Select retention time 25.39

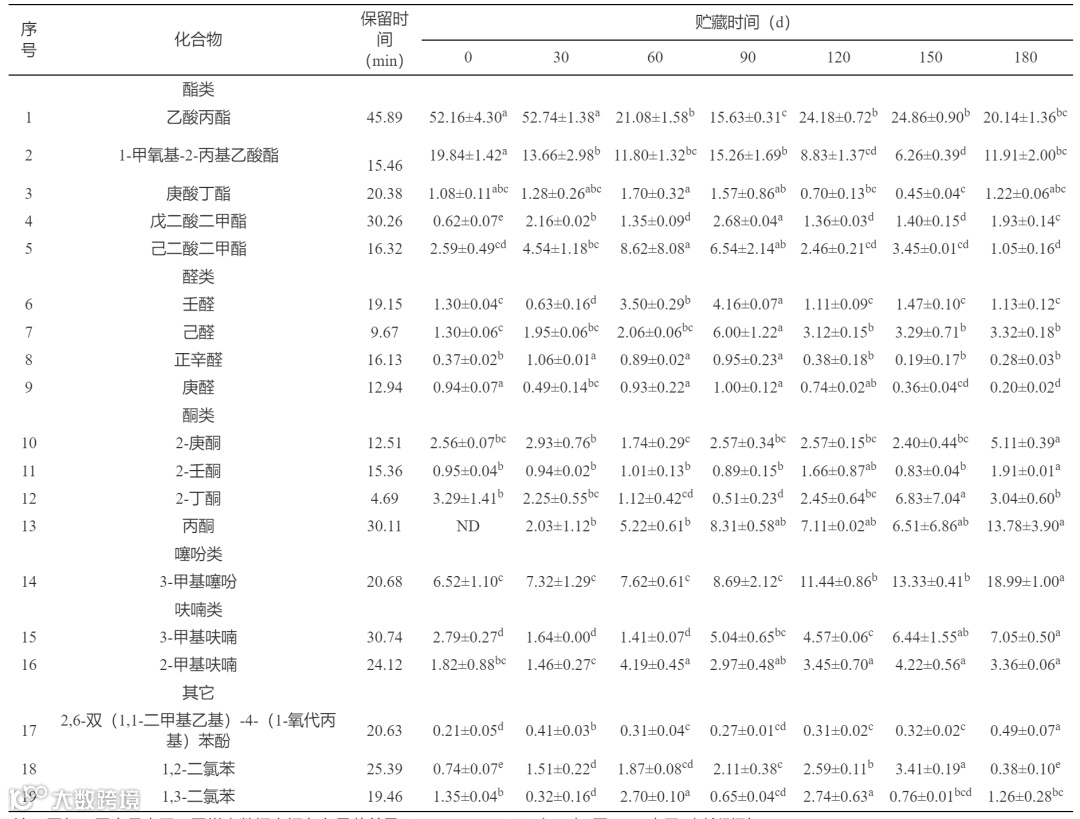pyautogui.click(x=384, y=769)
